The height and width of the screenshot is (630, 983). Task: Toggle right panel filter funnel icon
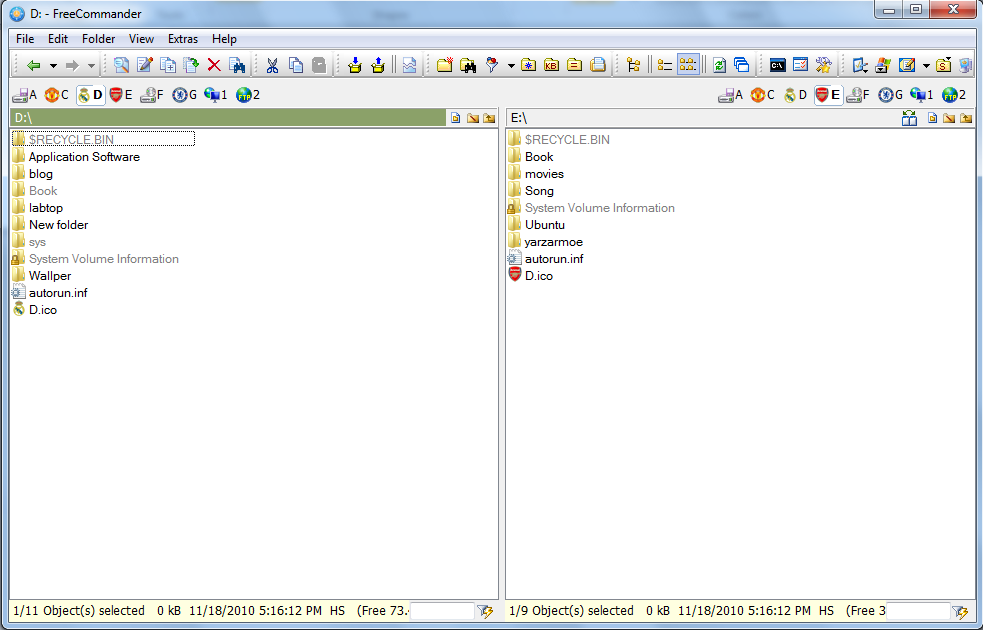(960, 611)
